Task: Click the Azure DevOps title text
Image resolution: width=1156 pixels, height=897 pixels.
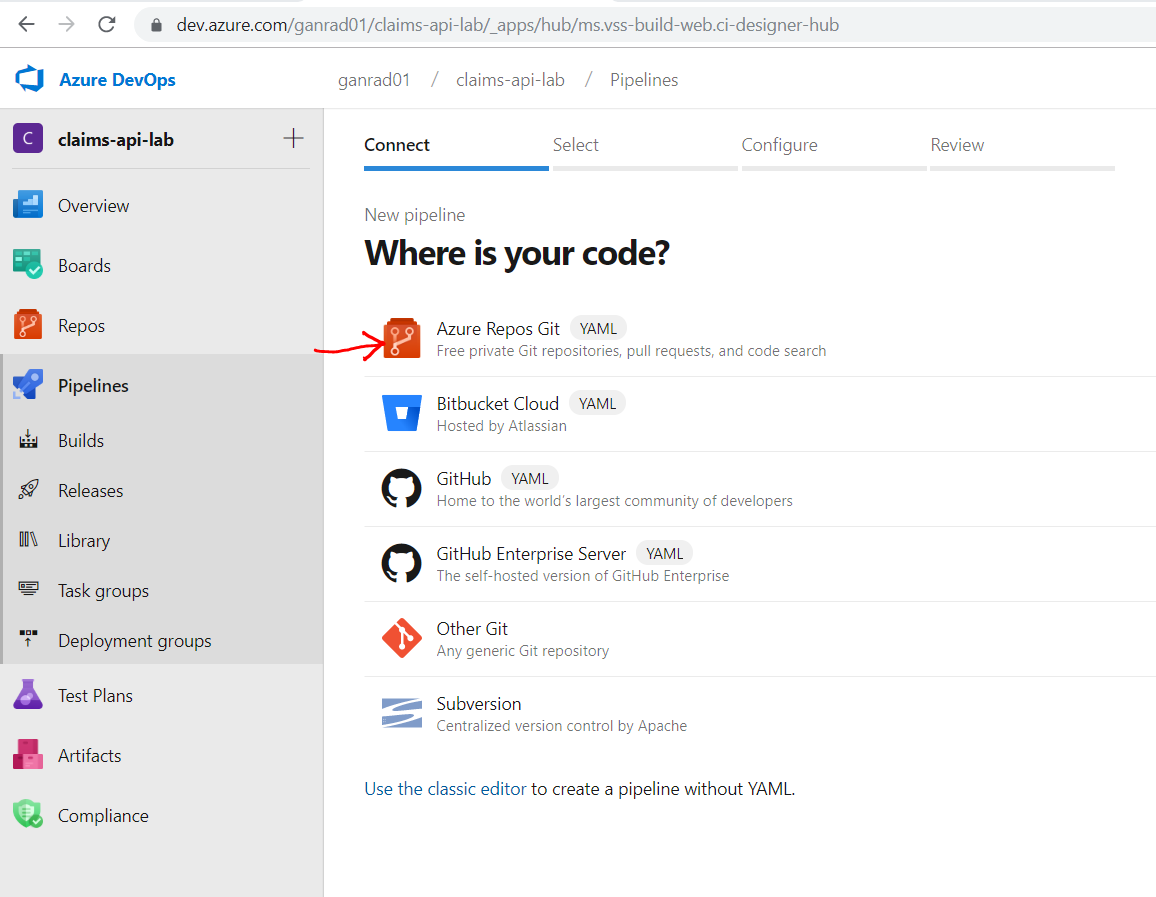Action: pos(117,80)
